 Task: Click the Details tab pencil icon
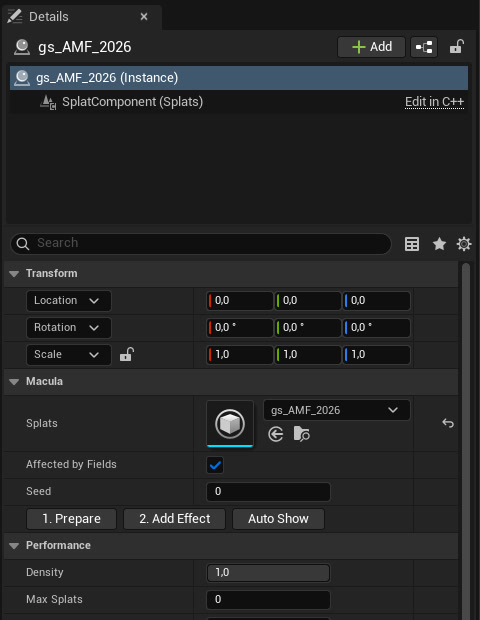coord(15,16)
